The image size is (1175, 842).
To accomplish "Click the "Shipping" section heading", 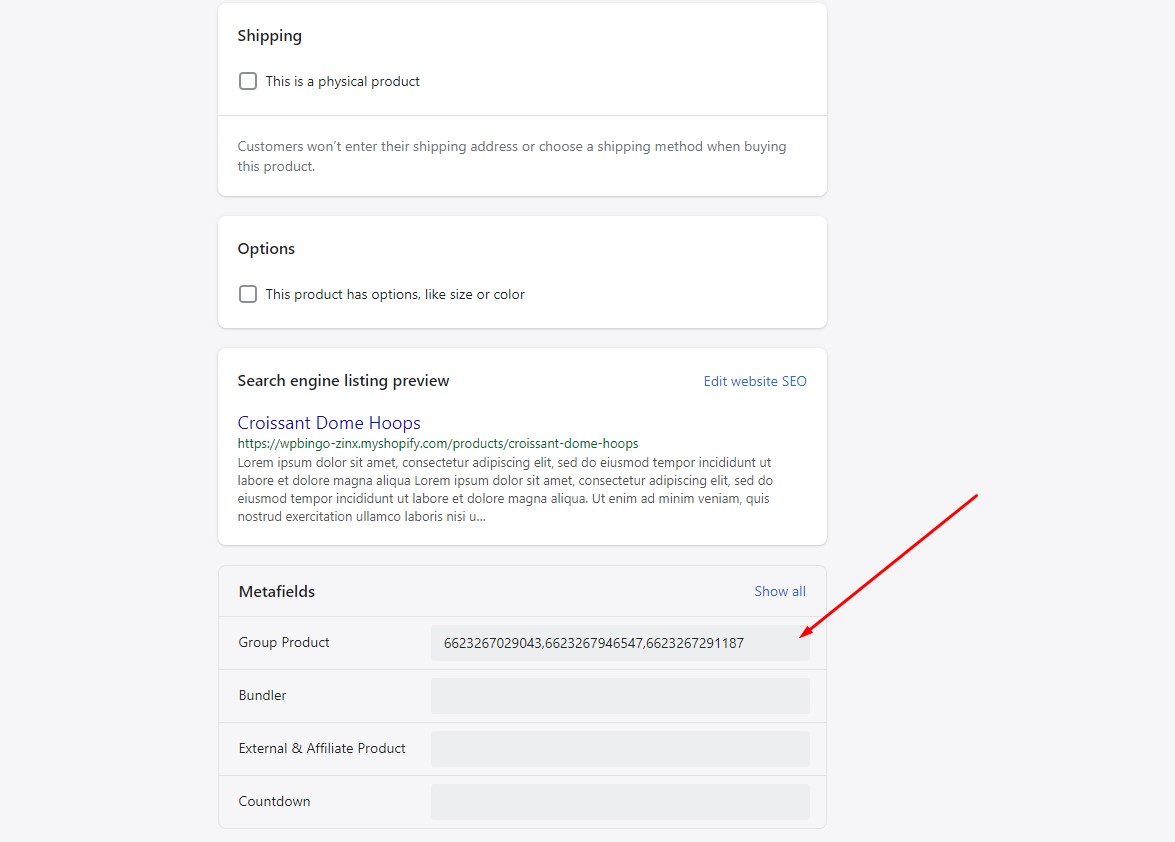I will pyautogui.click(x=269, y=36).
